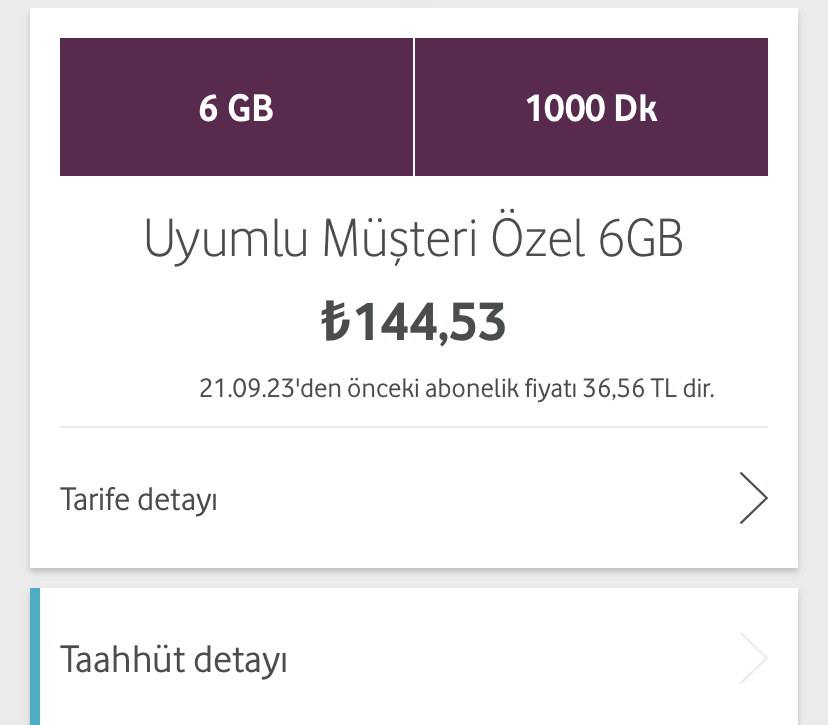Click the Uyumlu Müşteri Özel 6GB title
This screenshot has height=725, width=828.
(x=413, y=240)
